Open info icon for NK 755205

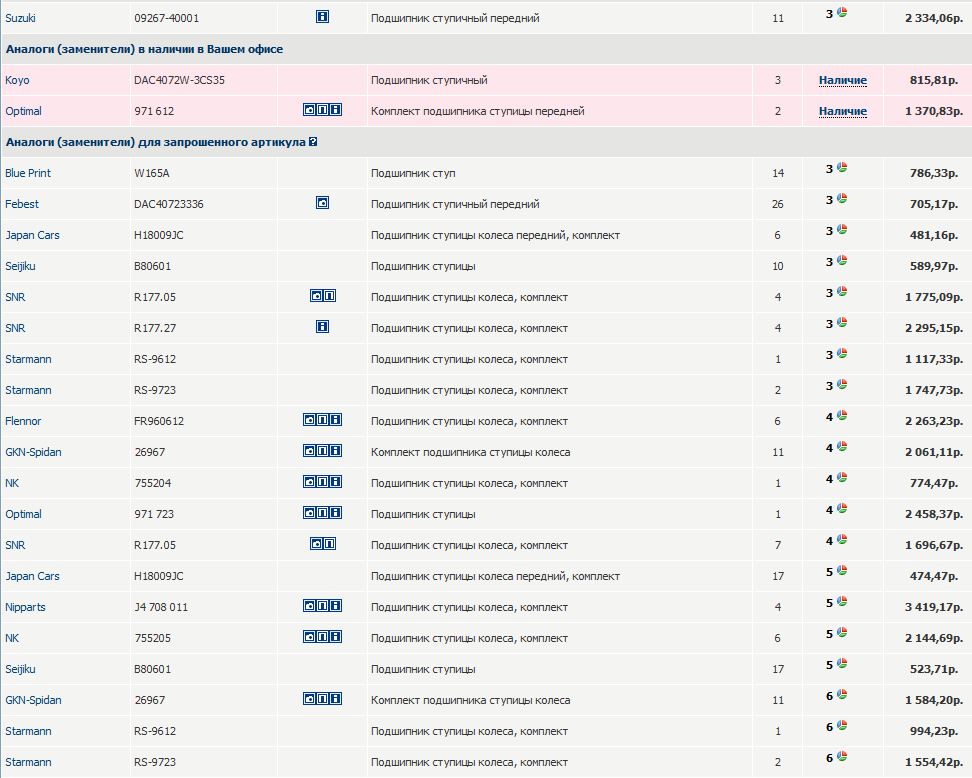[x=335, y=637]
